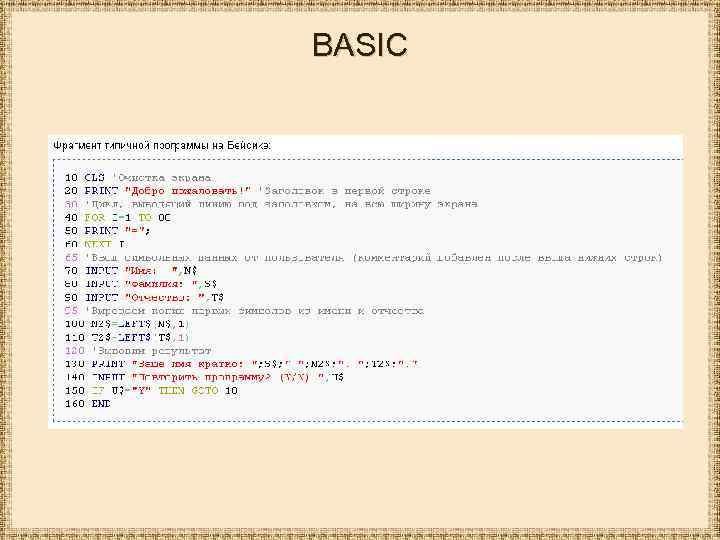The height and width of the screenshot is (540, 720).
Task: Select line 70 INPUT "Имя: ",N$
Action: click(131, 271)
